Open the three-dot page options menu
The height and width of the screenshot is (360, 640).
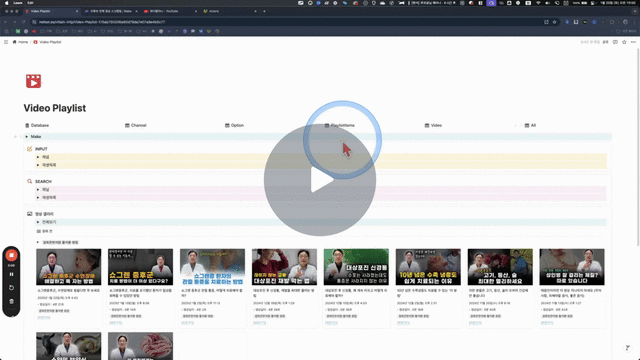633,42
